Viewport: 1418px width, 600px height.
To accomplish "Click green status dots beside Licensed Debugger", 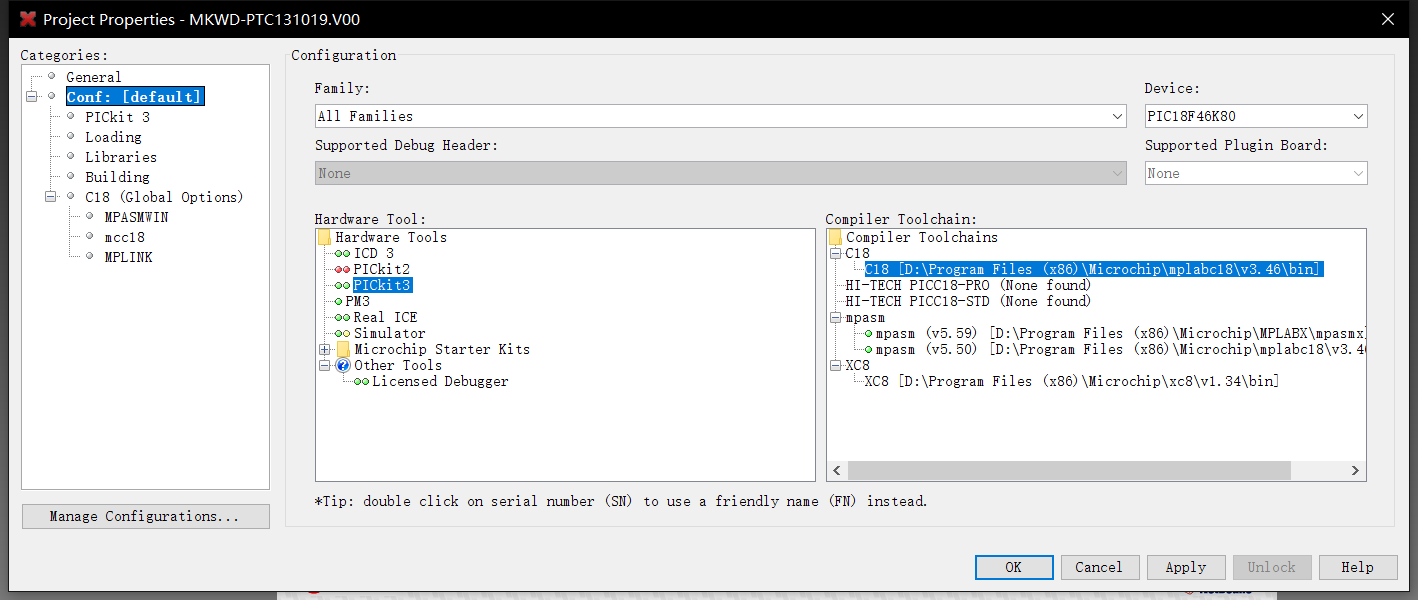I will coord(361,382).
